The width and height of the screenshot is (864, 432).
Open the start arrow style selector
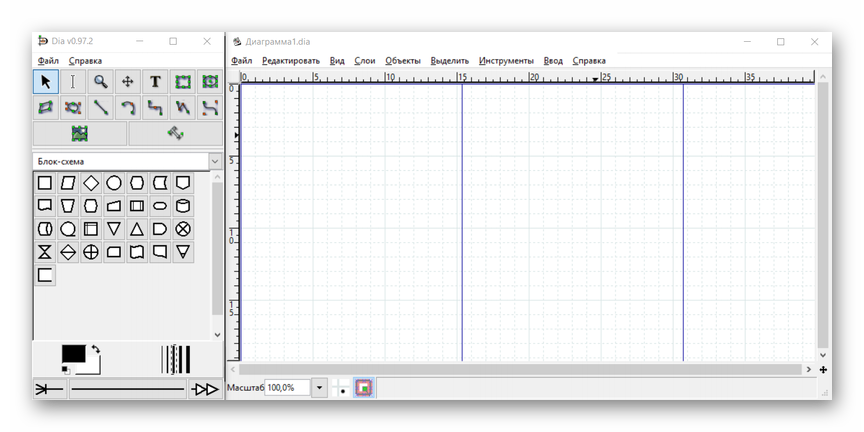(x=50, y=390)
